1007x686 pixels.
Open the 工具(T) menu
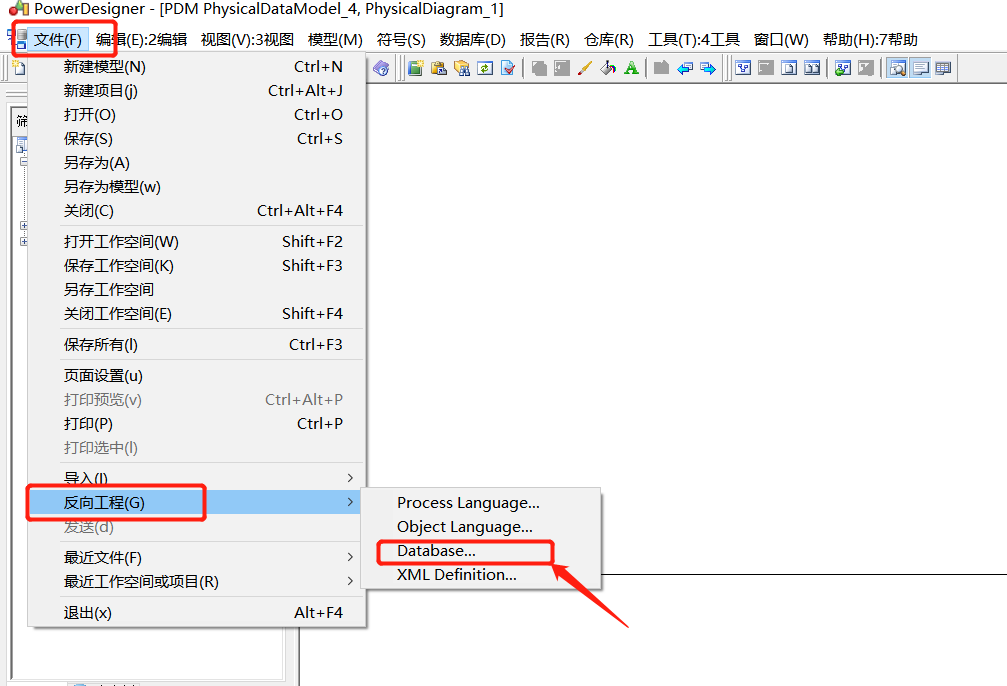(694, 40)
